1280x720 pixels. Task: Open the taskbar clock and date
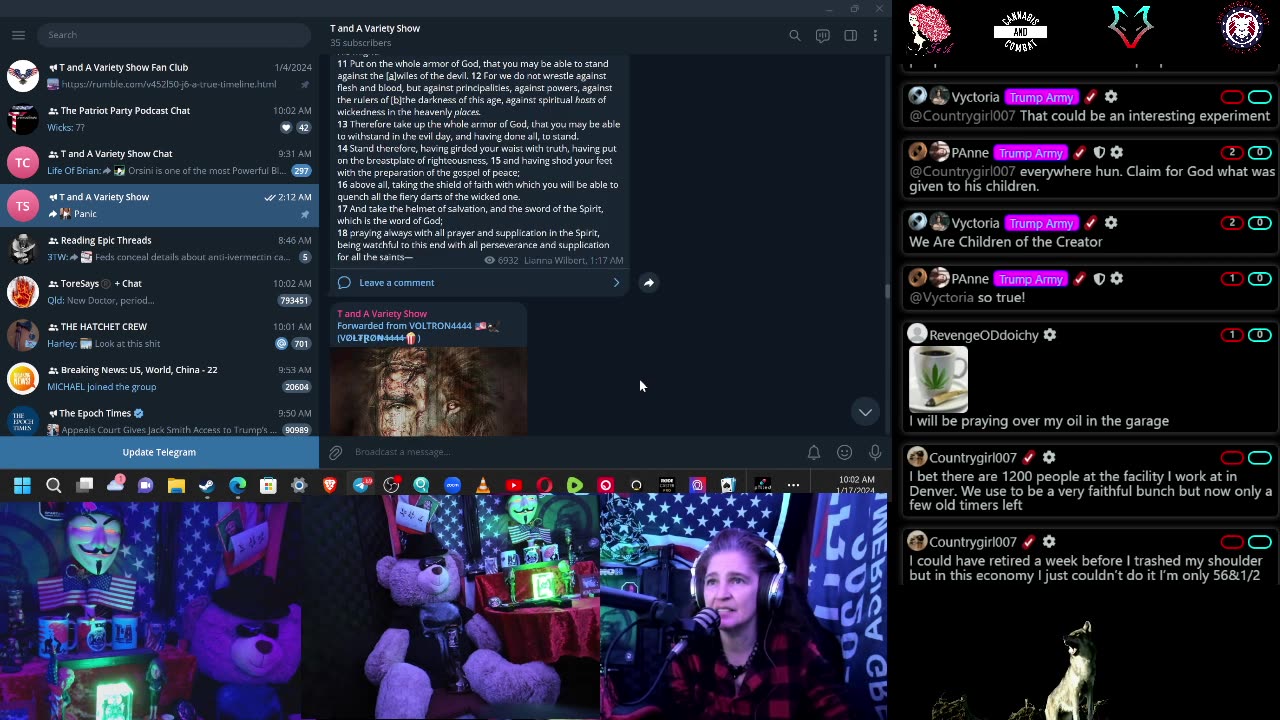(x=857, y=485)
